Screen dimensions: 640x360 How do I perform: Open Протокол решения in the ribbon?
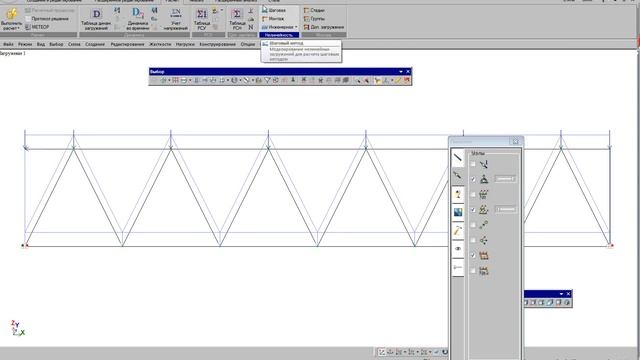[x=47, y=19]
